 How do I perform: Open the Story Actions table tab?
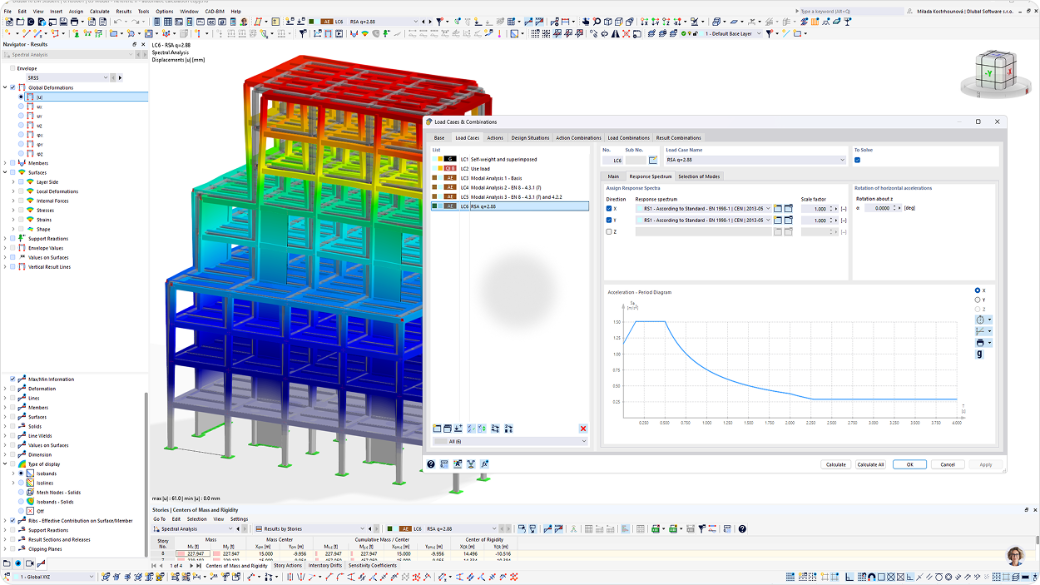(287, 566)
